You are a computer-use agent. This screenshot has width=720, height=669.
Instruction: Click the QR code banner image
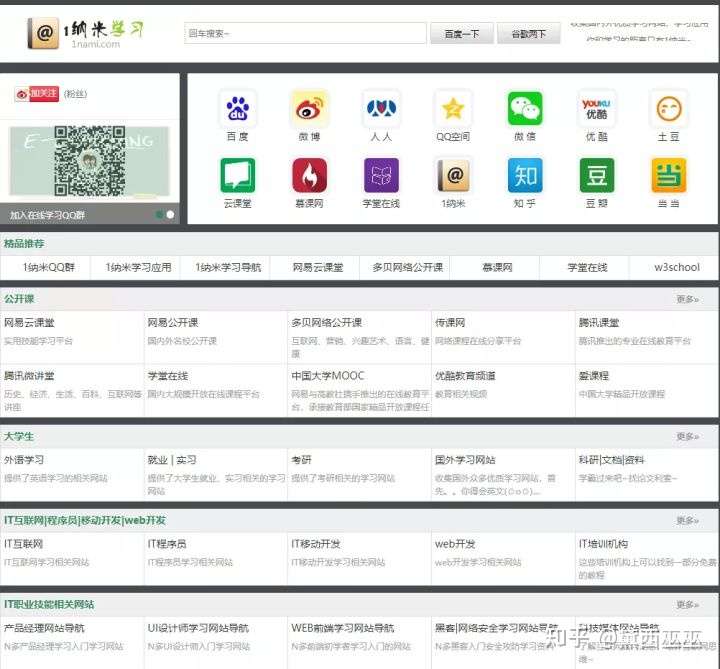point(90,161)
